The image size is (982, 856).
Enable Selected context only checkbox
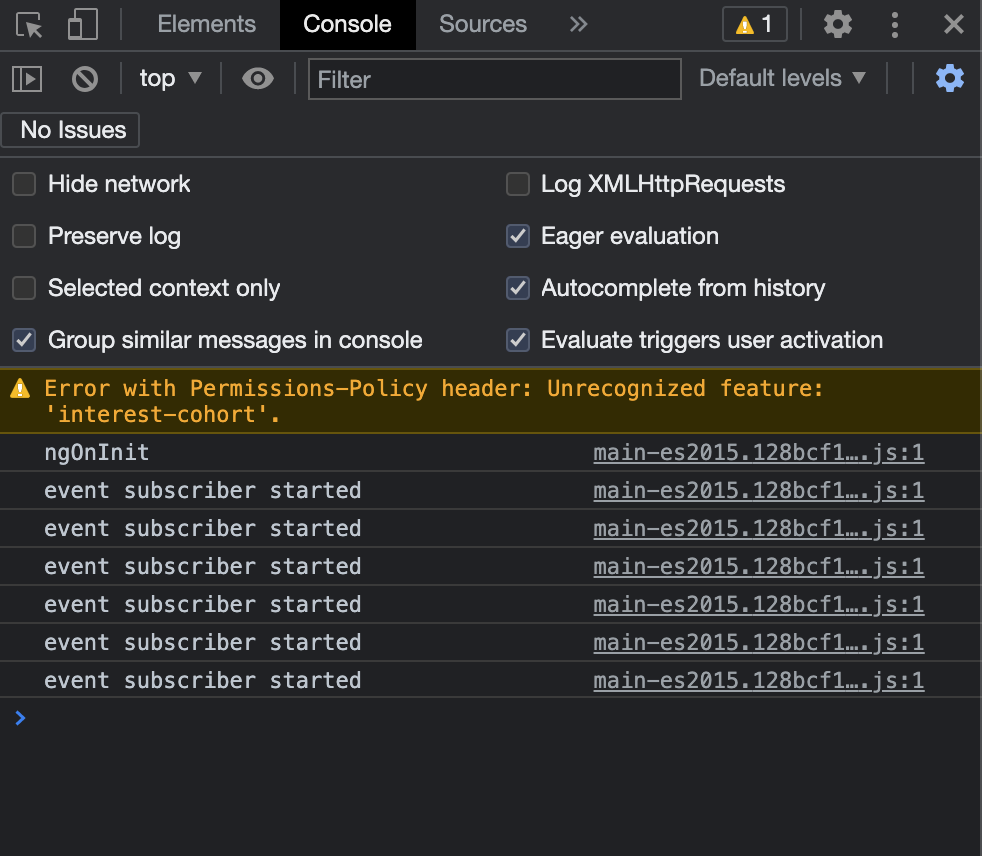pos(24,288)
